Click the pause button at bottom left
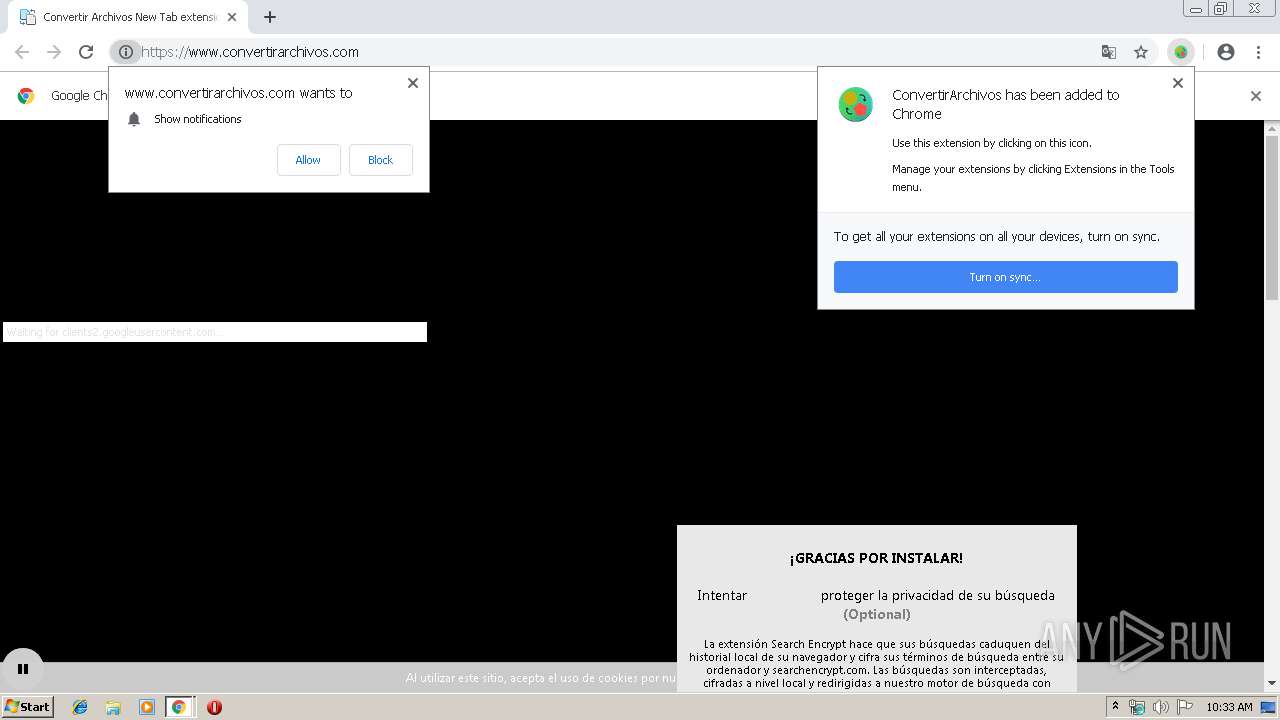Image resolution: width=1280 pixels, height=720 pixels. (x=22, y=669)
